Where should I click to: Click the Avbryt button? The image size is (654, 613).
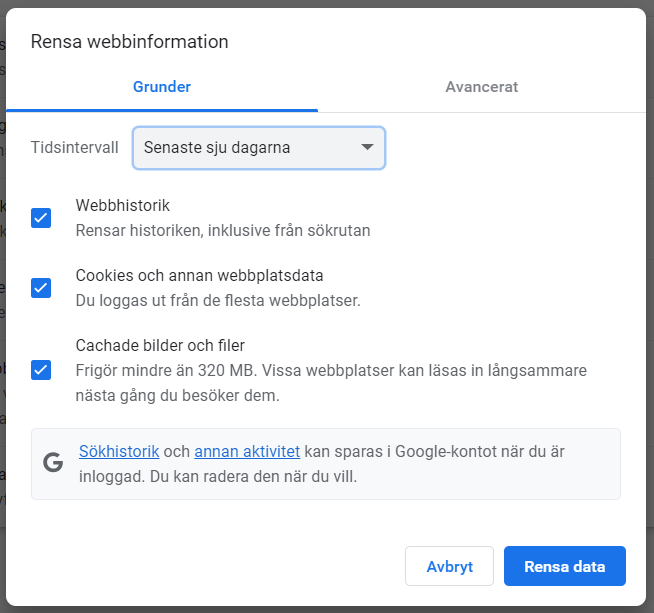[449, 566]
